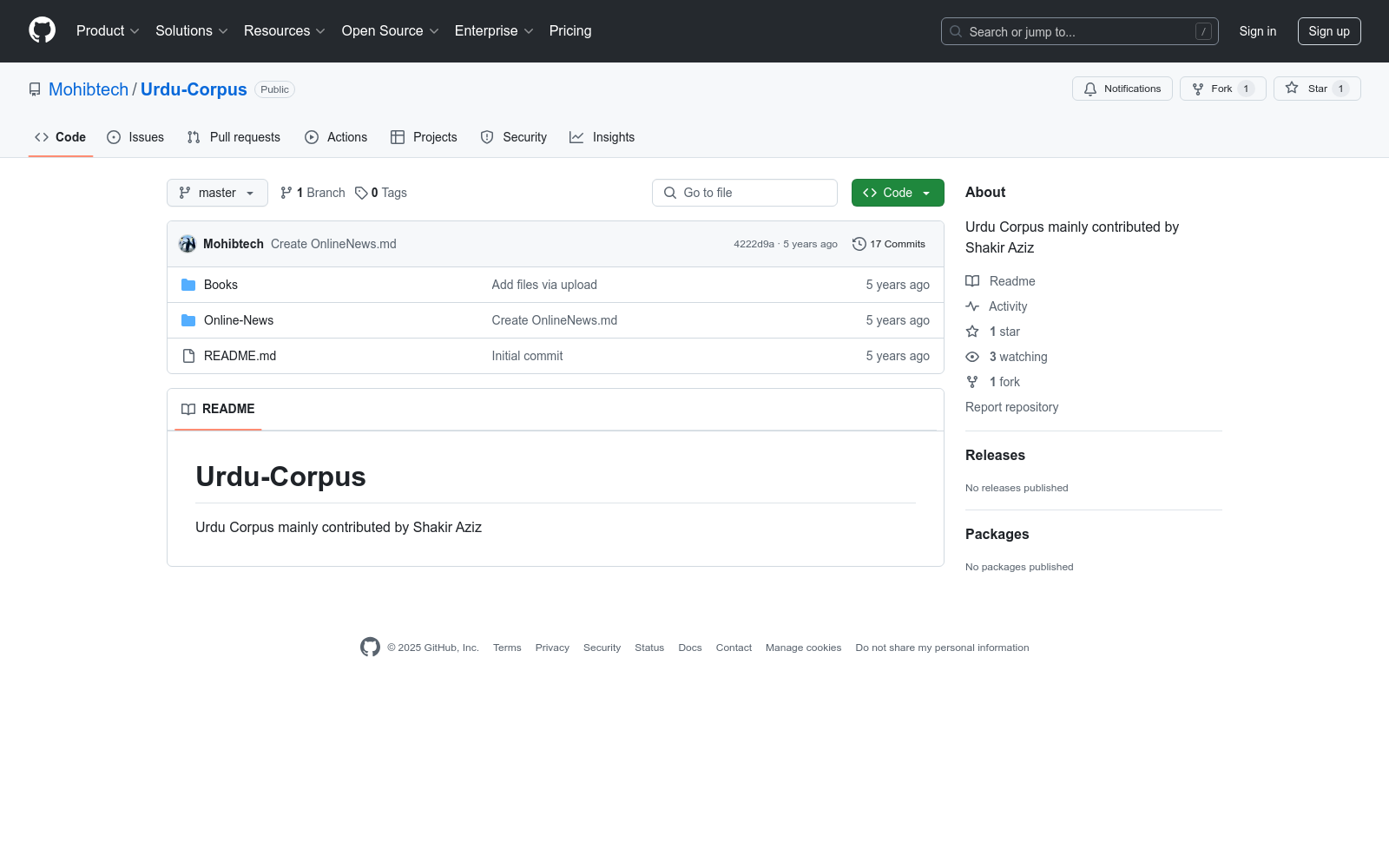Image resolution: width=1389 pixels, height=868 pixels.
Task: Expand the Product menu
Action: (x=108, y=31)
